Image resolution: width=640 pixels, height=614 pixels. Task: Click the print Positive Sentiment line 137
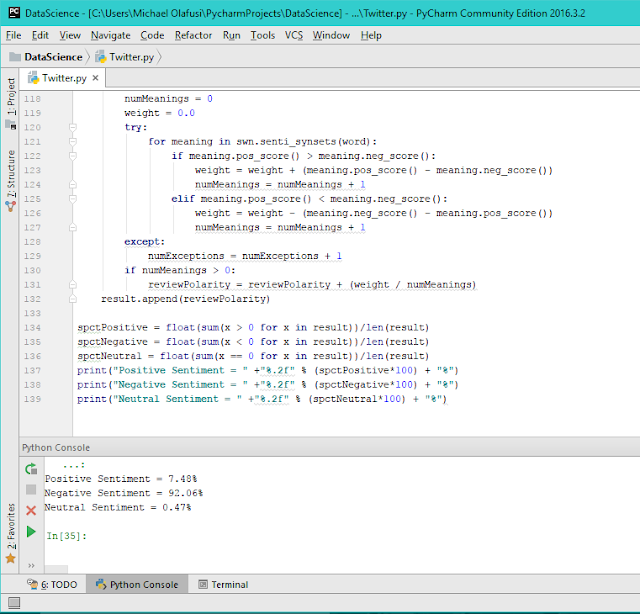(x=268, y=370)
